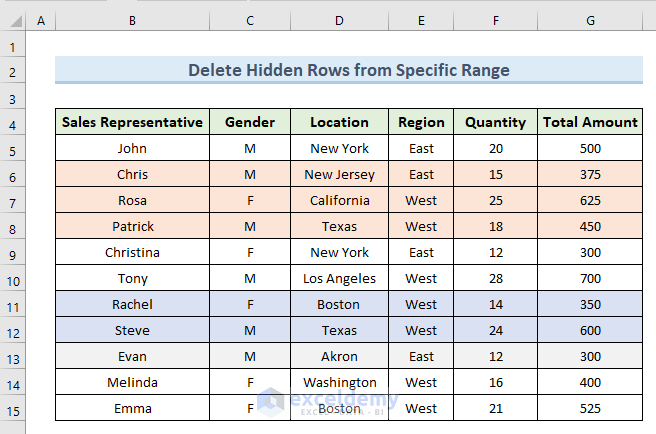Select column G header
The image size is (656, 434).
[x=590, y=21]
